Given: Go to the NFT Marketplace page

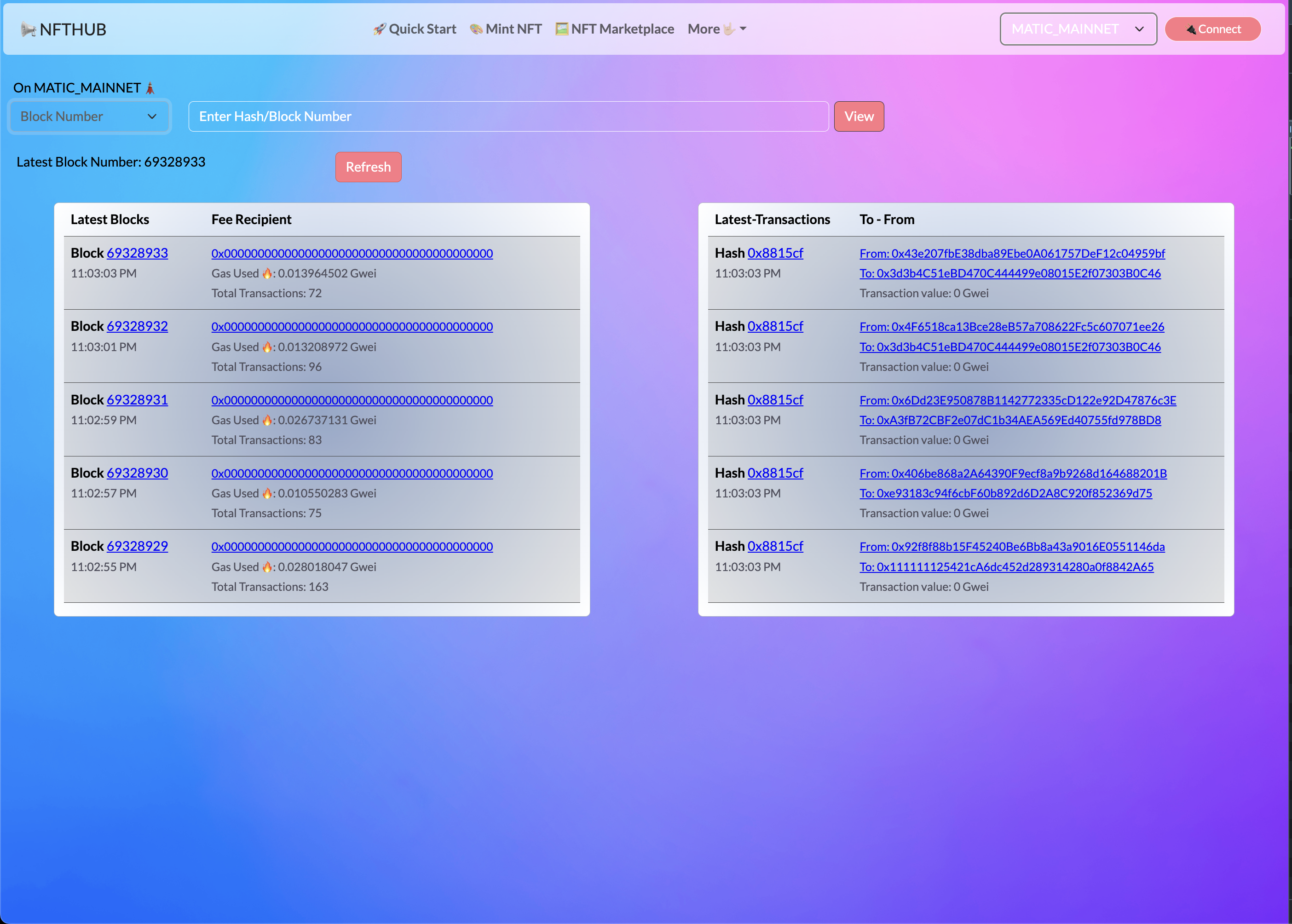Looking at the screenshot, I should (622, 29).
